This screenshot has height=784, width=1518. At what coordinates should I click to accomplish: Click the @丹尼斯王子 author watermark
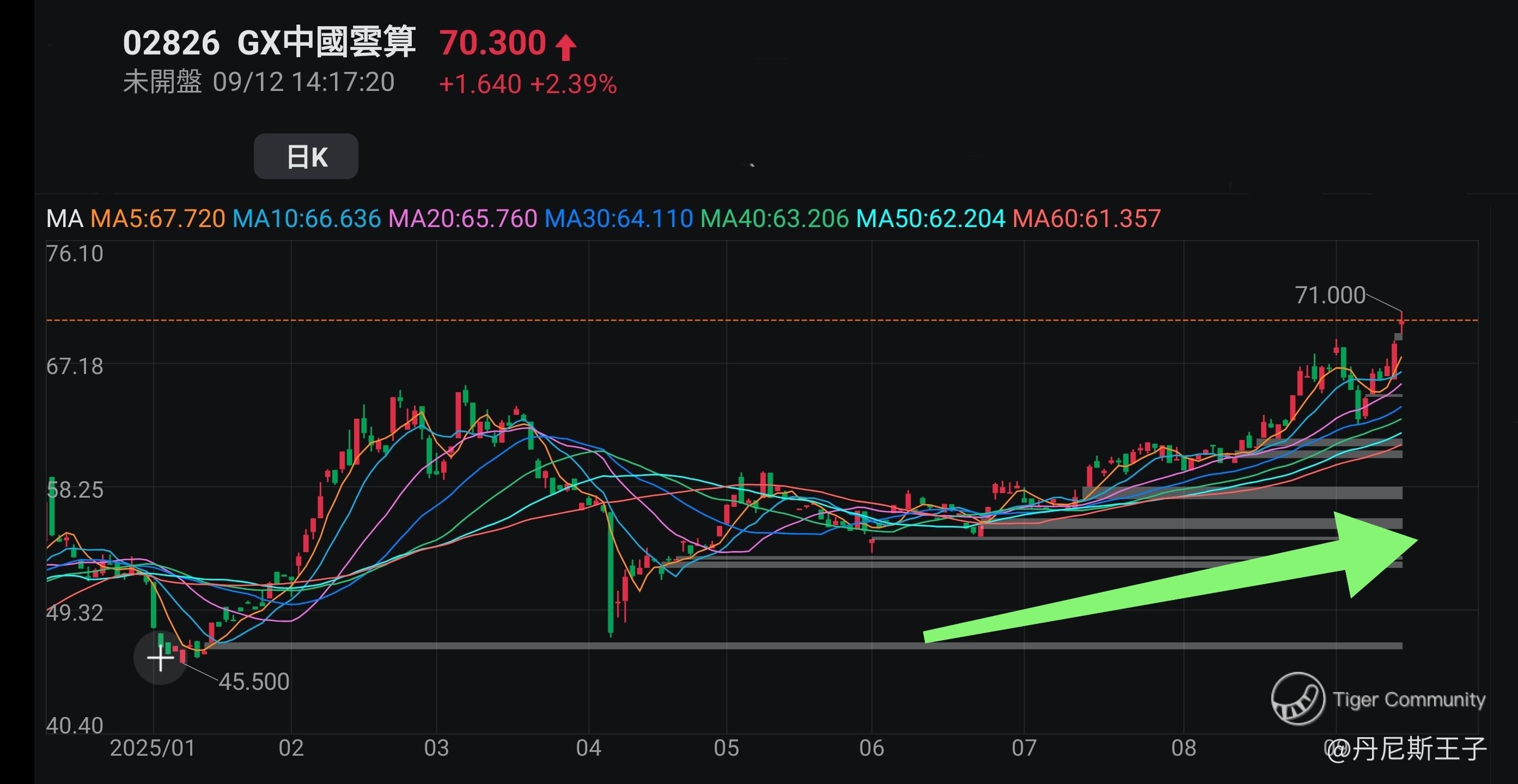1409,749
